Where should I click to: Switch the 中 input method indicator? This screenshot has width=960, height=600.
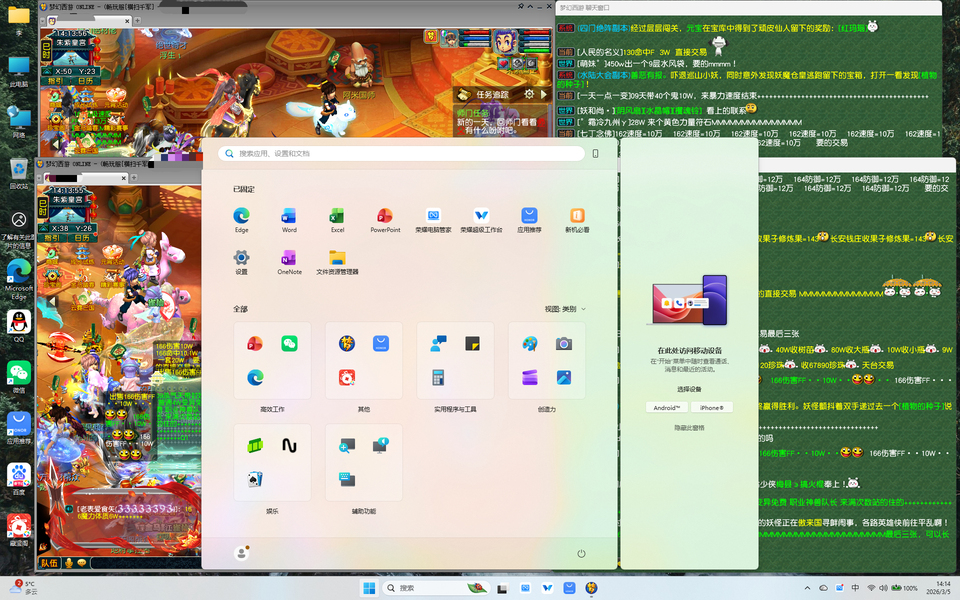855,588
